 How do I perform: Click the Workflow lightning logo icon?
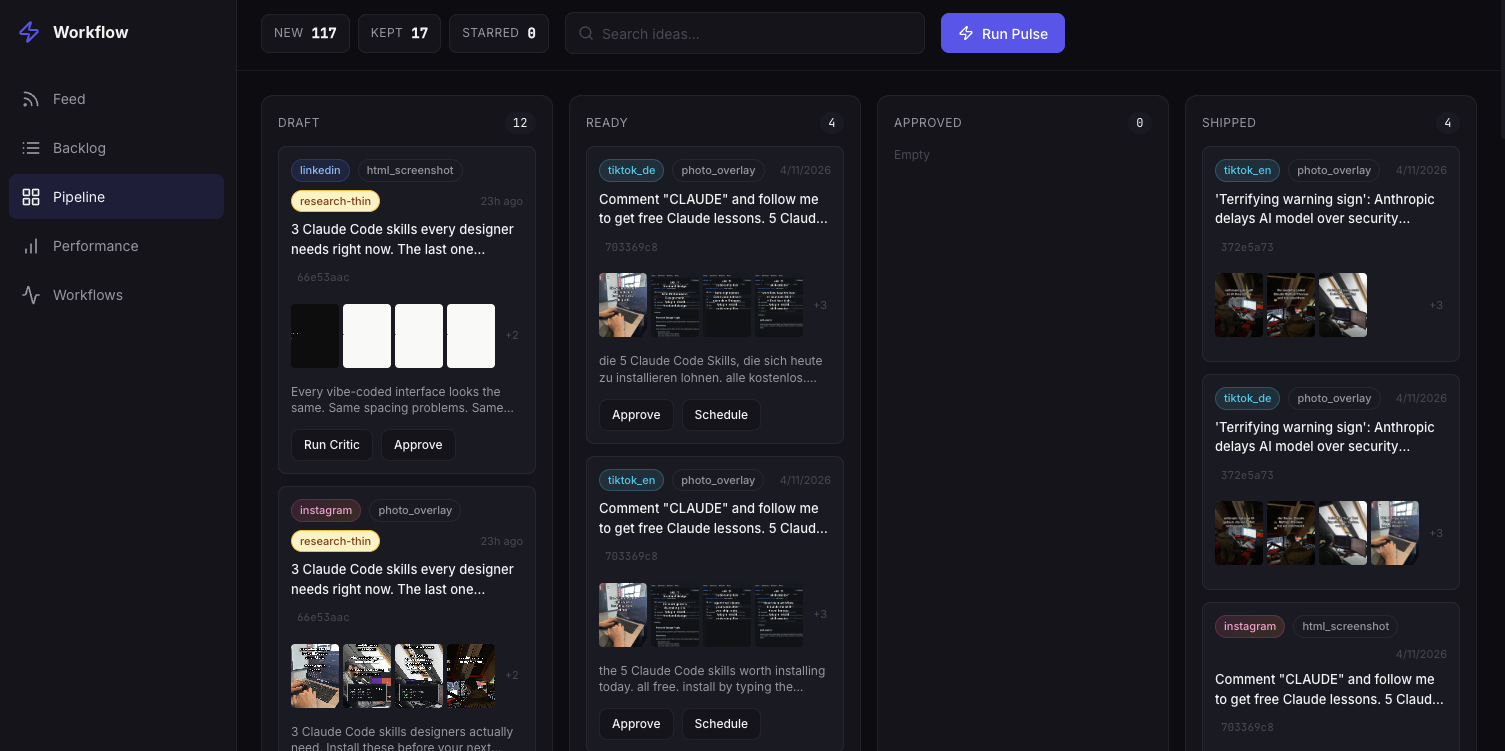(x=30, y=32)
